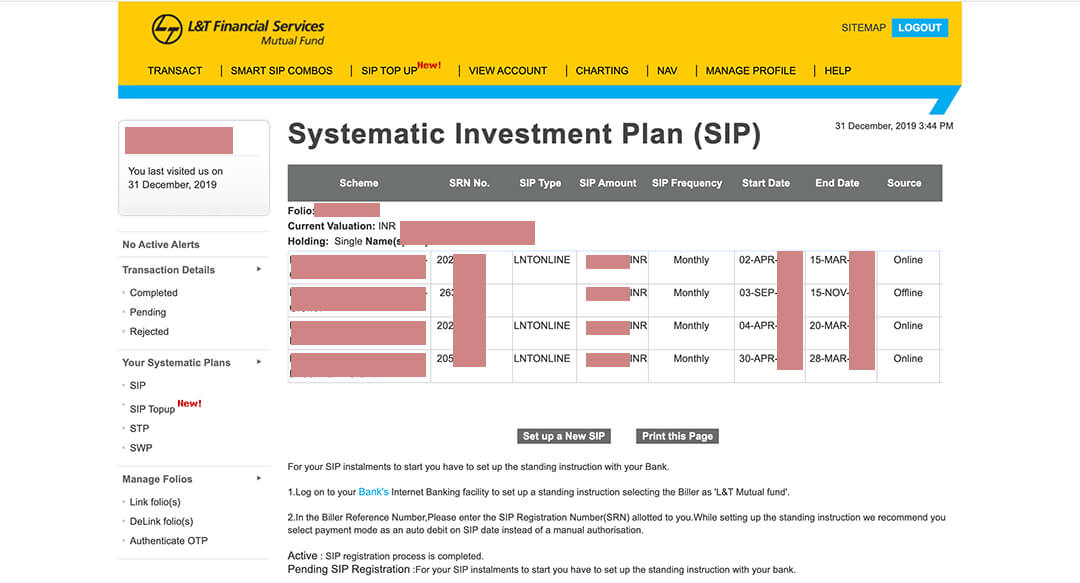Open the VIEW ACCOUNT menu
This screenshot has width=1080, height=583.
(508, 71)
